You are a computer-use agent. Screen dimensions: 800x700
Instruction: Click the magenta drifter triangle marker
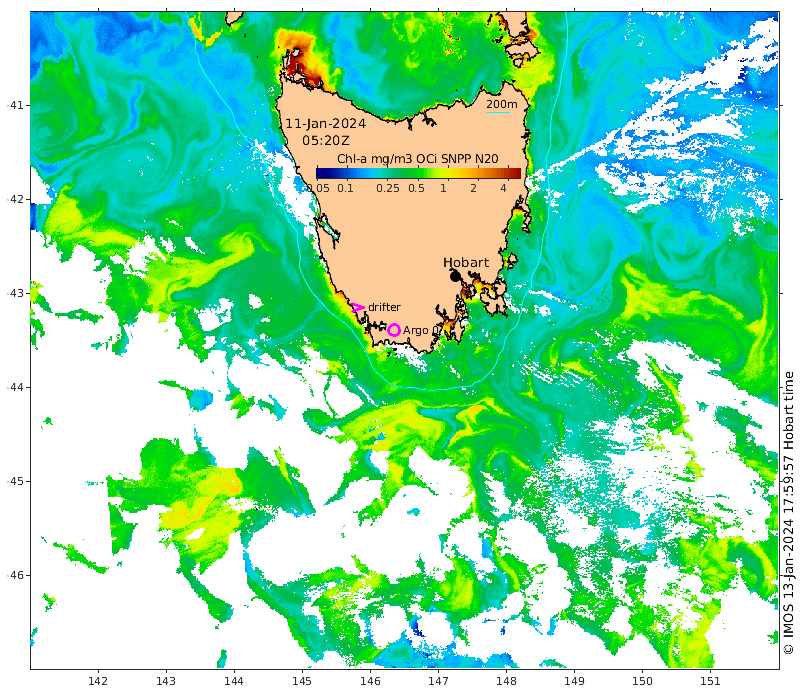(x=357, y=307)
